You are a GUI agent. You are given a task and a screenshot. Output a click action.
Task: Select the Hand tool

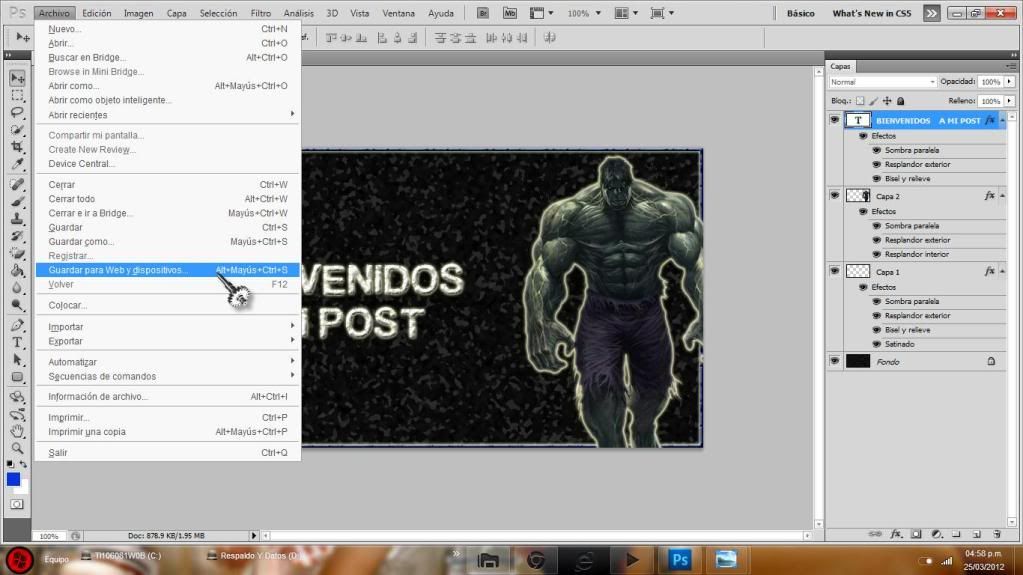(17, 431)
